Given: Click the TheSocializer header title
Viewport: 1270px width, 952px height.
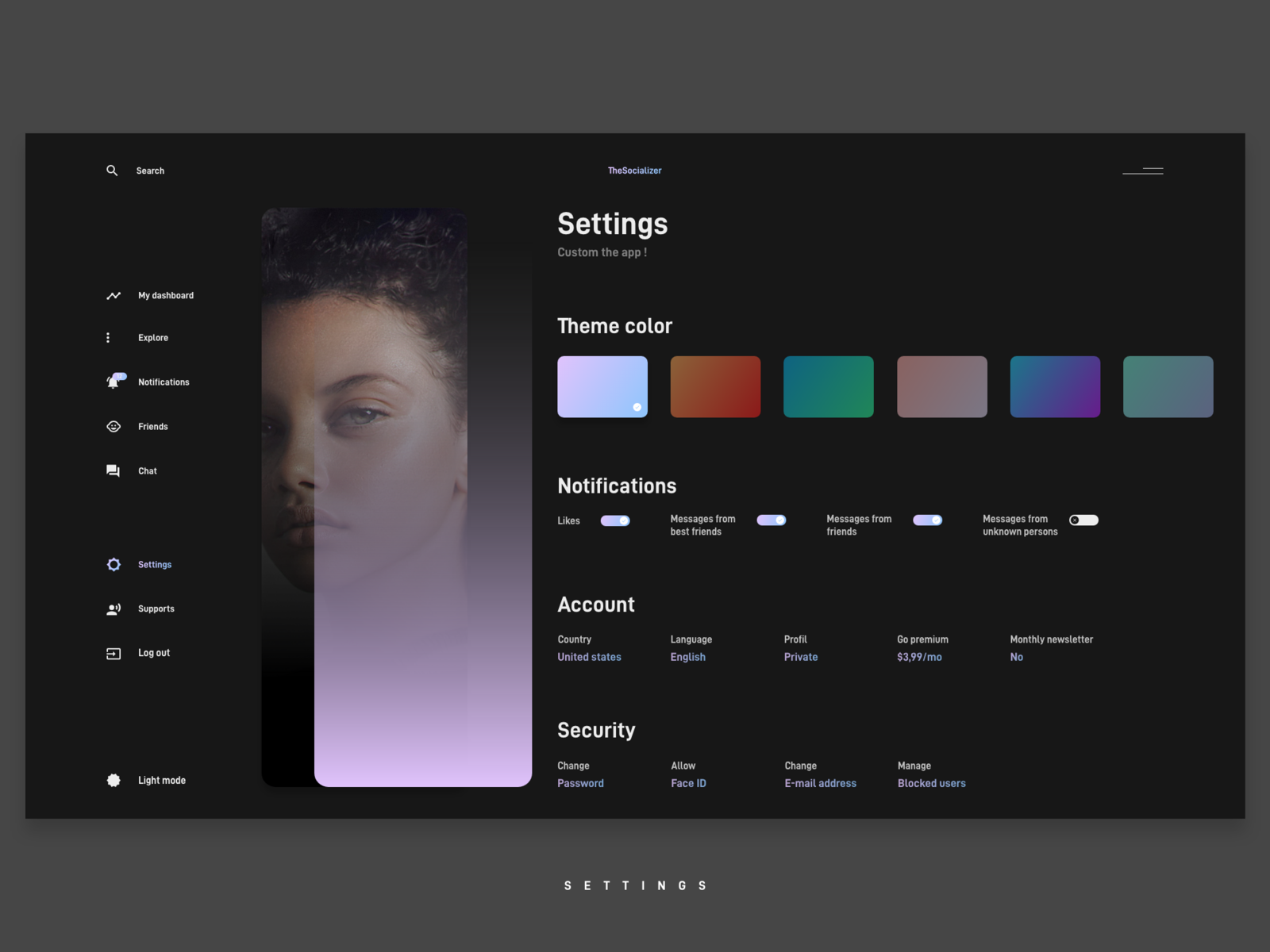Looking at the screenshot, I should [635, 170].
